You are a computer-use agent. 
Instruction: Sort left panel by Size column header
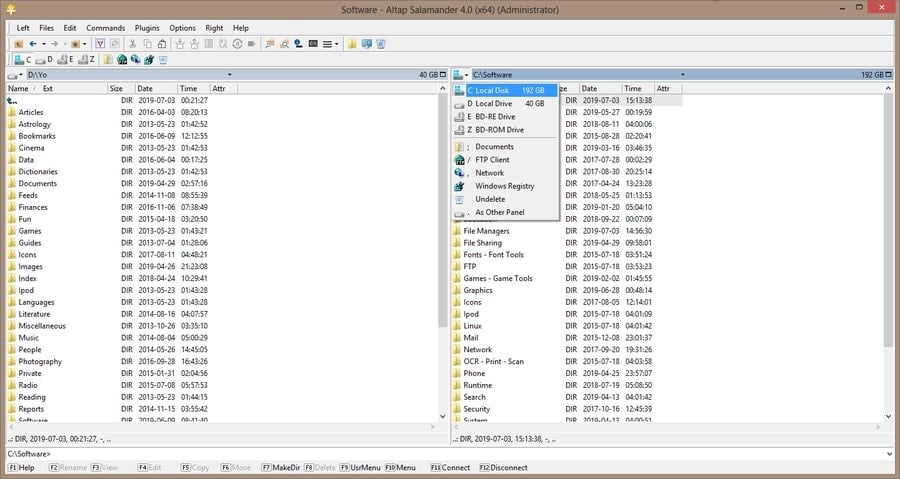click(121, 88)
